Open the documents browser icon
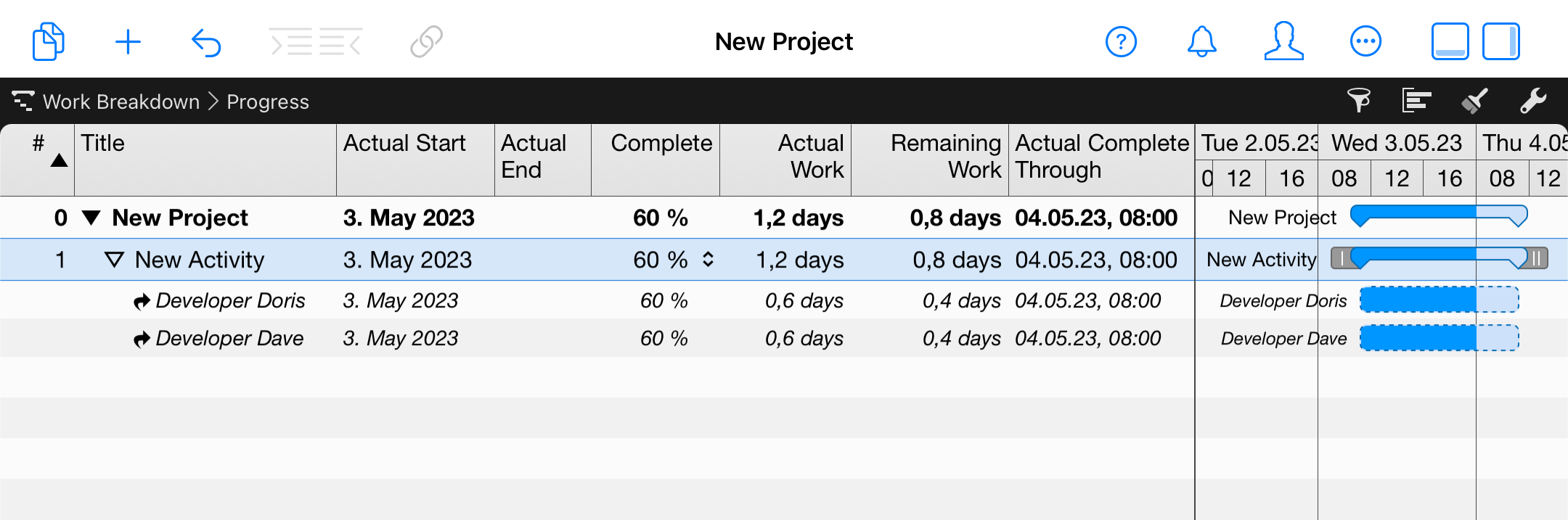 tap(48, 41)
